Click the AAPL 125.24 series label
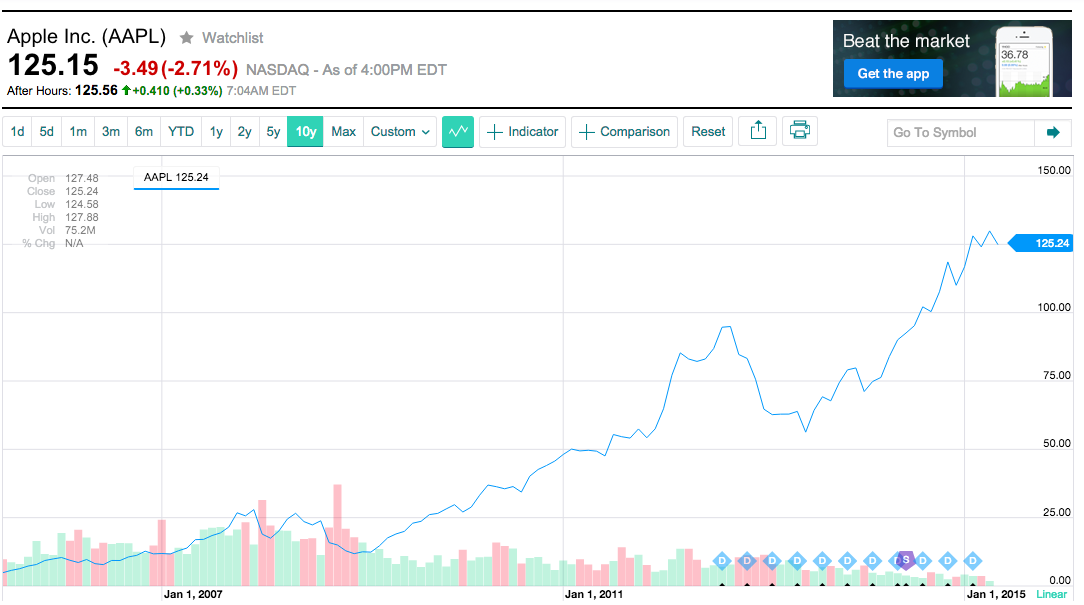Viewport: 1084px width, 605px height. coord(176,178)
